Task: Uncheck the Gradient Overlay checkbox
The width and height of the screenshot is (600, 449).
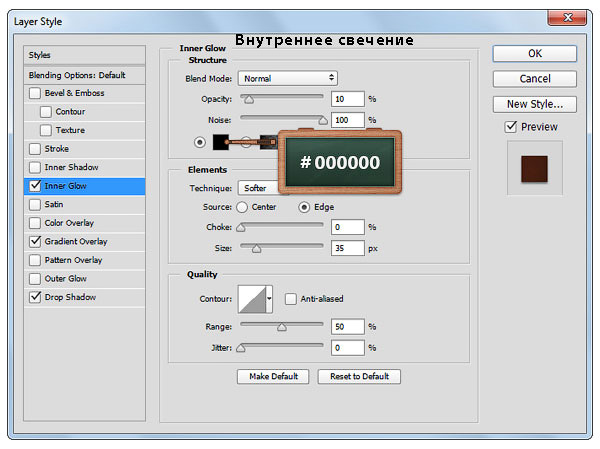Action: click(35, 241)
